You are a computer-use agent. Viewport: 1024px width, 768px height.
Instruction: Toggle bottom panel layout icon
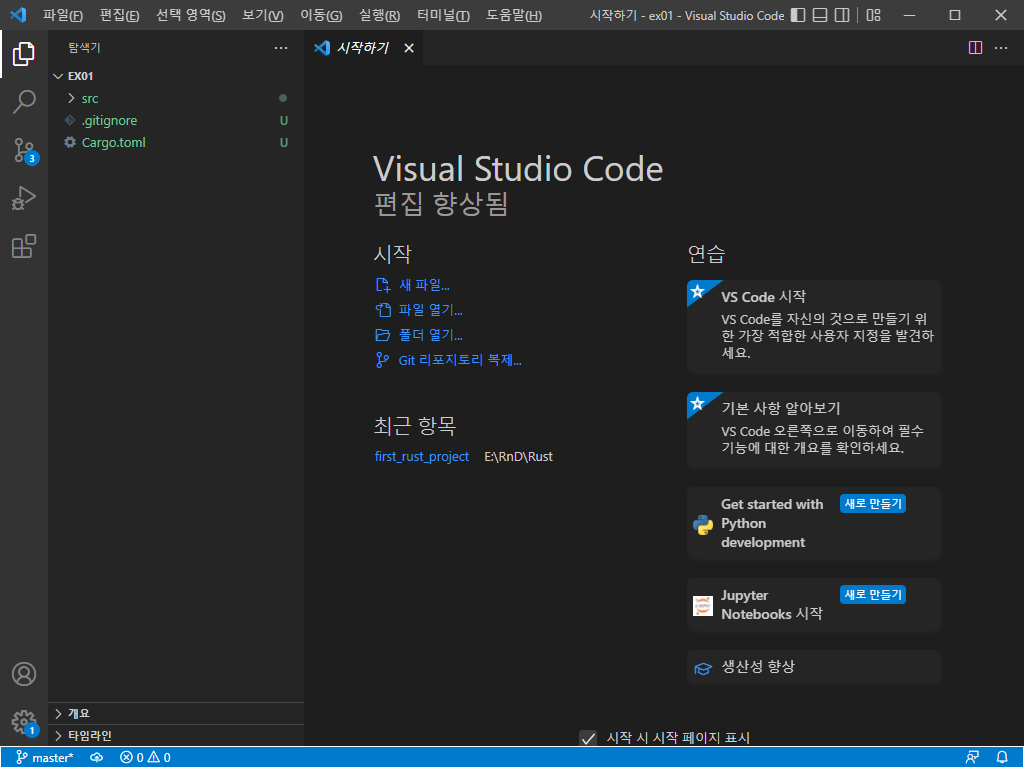tap(820, 15)
